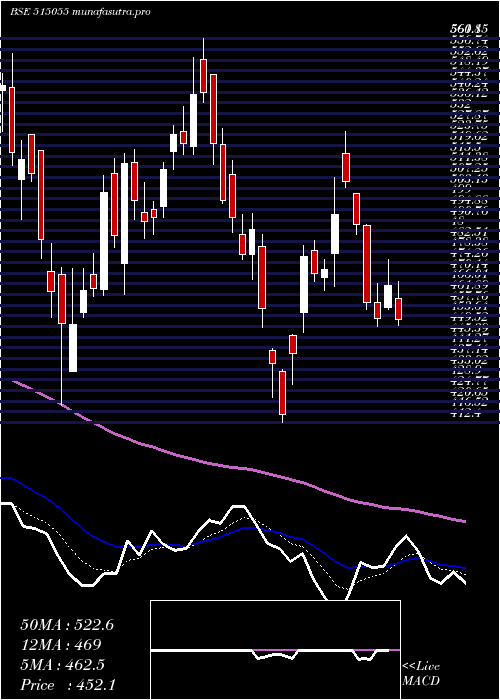
Task: Click the 'BSE 515055 munafasutra.pro' chart title
Action: click(x=81, y=12)
